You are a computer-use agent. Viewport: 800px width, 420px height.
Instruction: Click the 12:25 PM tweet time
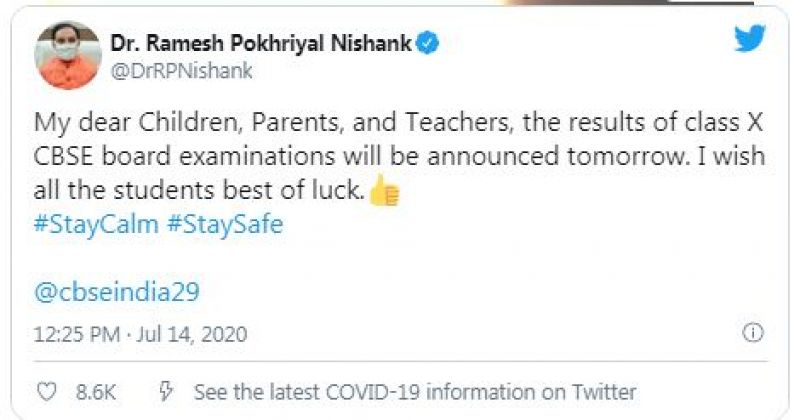(x=76, y=333)
